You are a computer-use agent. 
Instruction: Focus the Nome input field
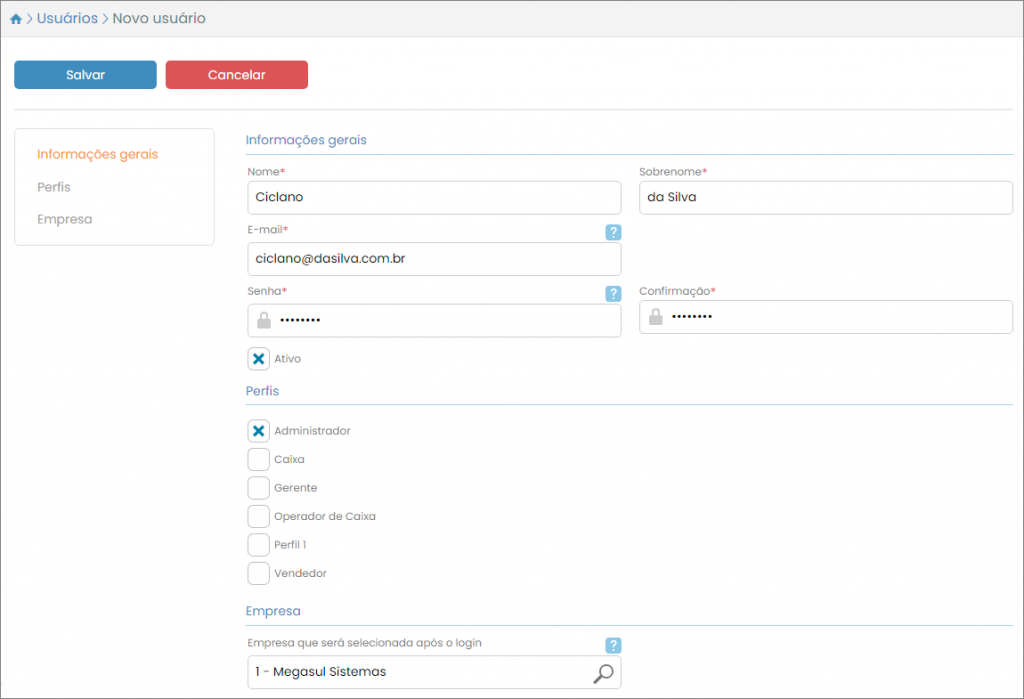tap(433, 197)
